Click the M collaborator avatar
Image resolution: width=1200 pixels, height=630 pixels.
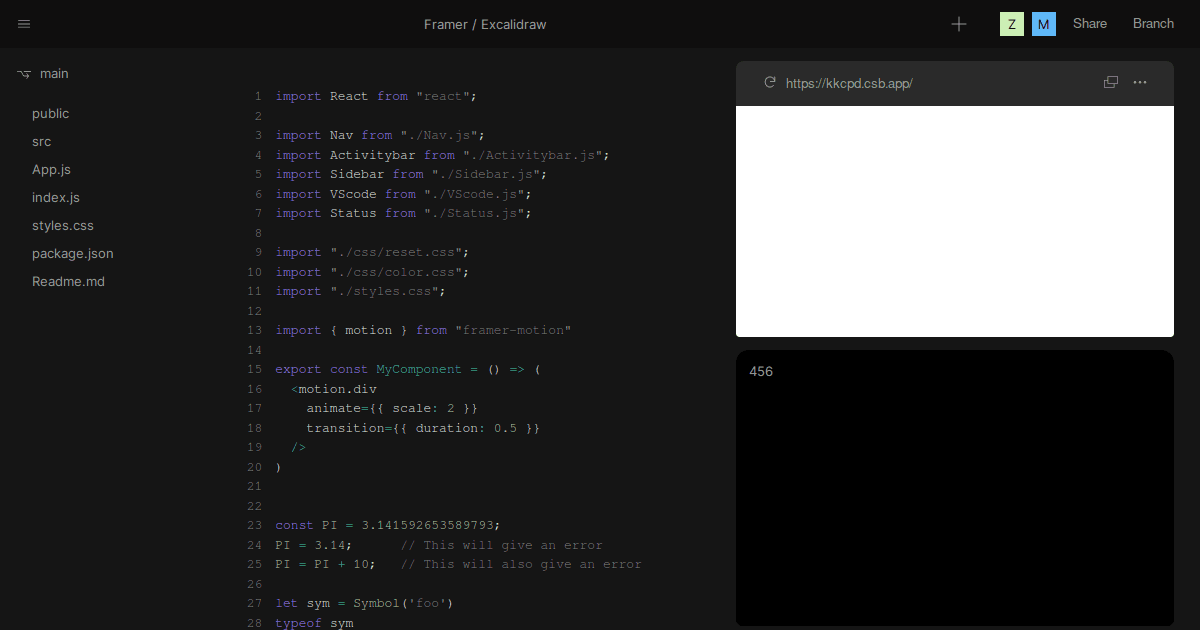click(x=1043, y=23)
